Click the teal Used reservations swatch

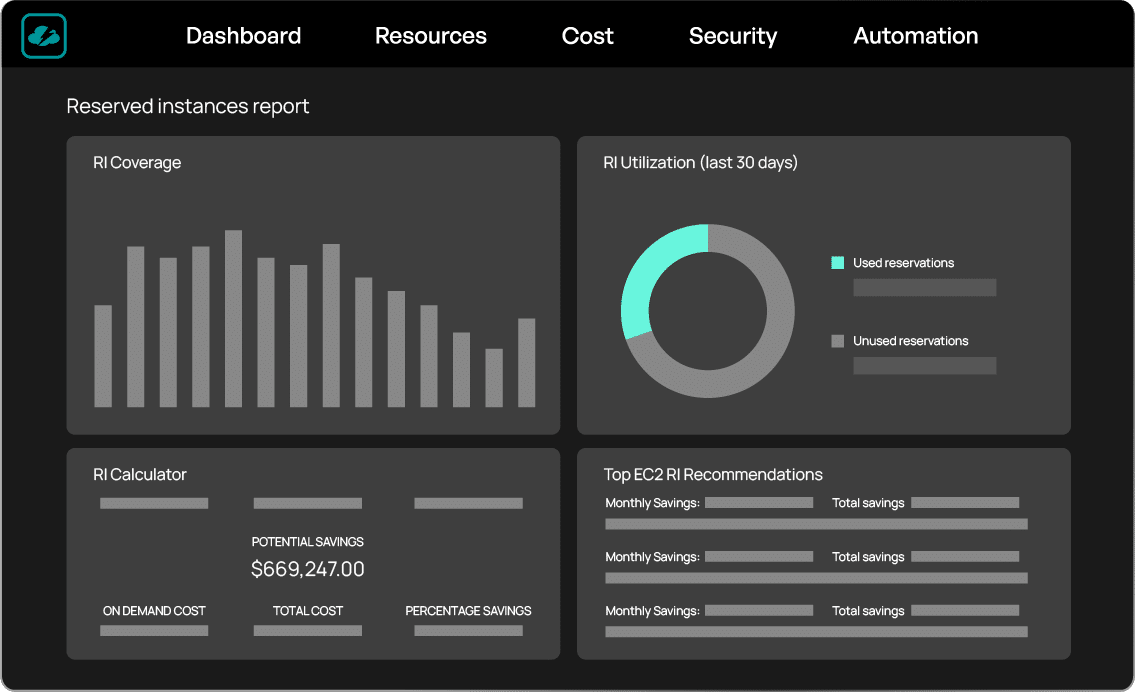pos(837,263)
